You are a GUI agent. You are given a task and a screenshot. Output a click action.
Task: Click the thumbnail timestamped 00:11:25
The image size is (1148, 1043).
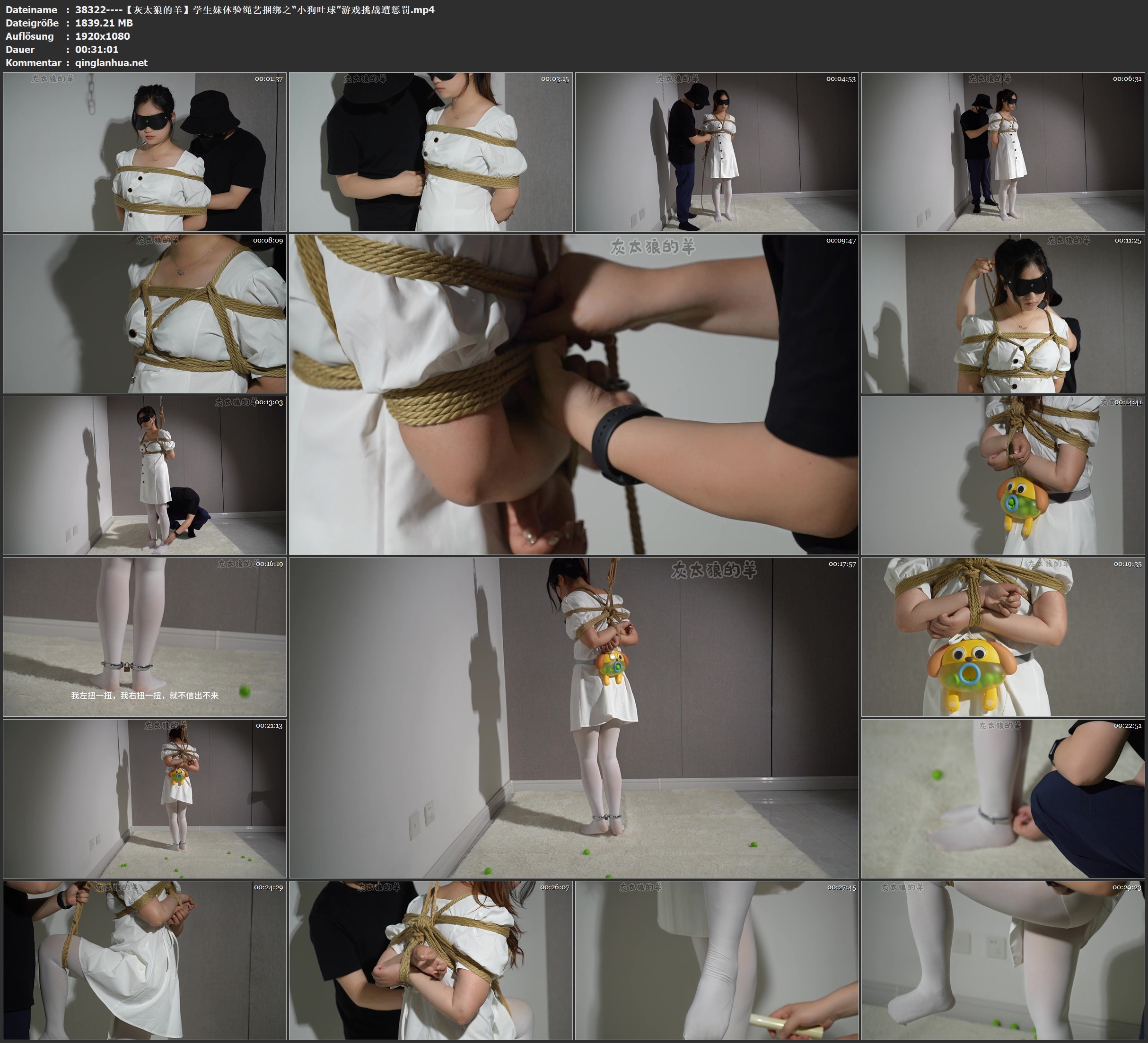[x=1003, y=313]
